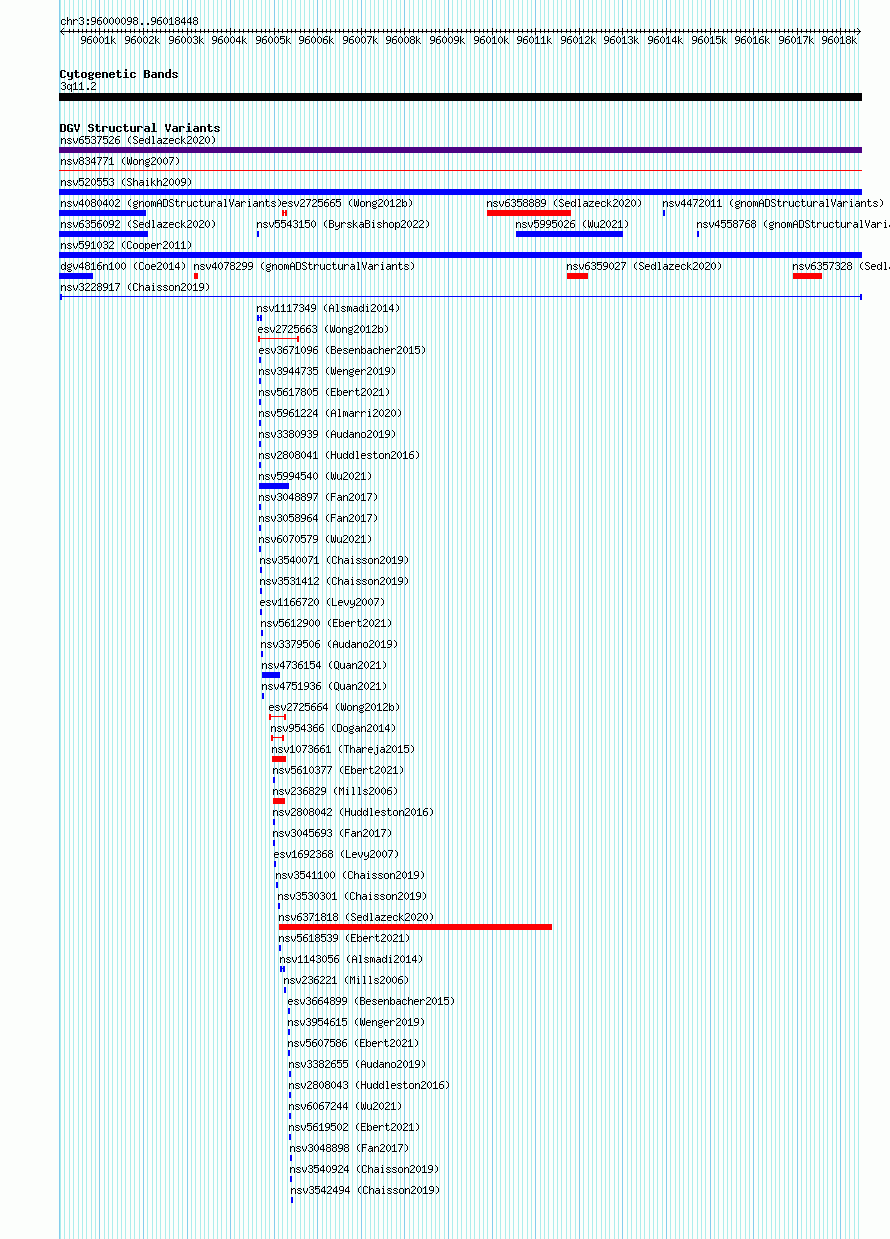This screenshot has height=1239, width=890.
Task: Select esv3671096 (Besenbacher2015) variant
Action: pos(342,350)
